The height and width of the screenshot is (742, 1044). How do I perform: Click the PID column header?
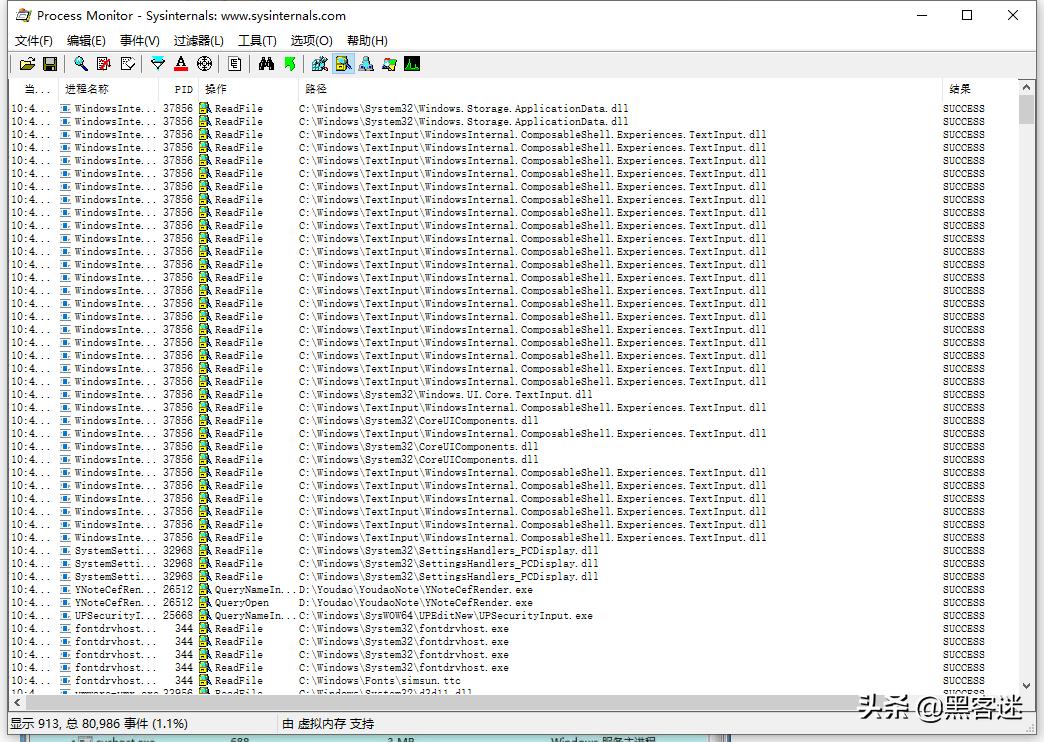click(x=178, y=89)
